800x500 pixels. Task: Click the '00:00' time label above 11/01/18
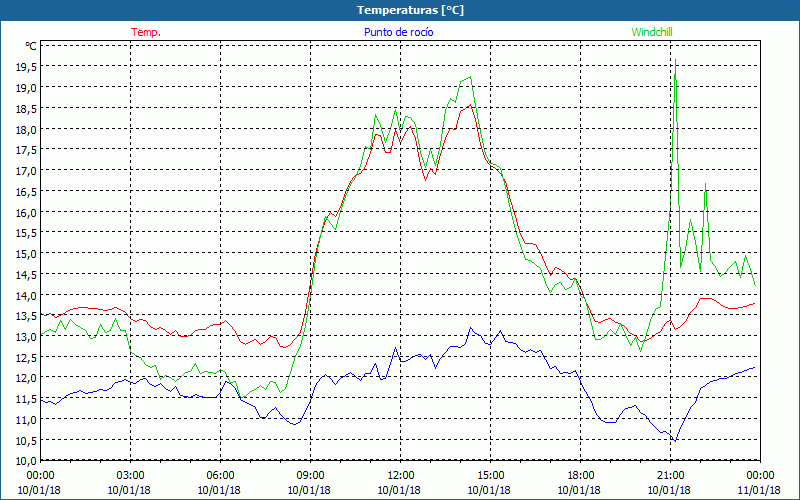[x=761, y=476]
